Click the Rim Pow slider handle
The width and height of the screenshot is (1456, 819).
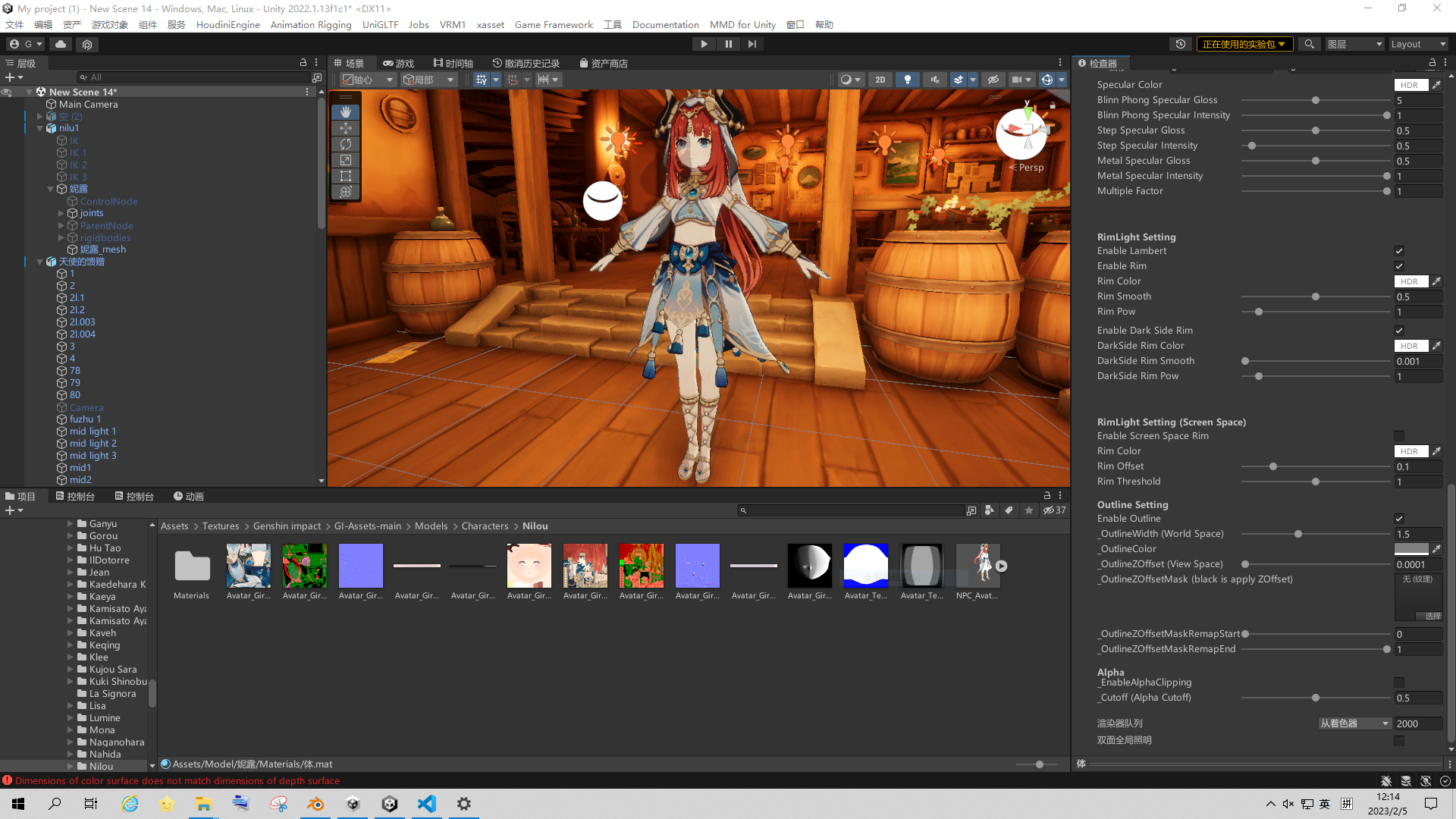click(x=1259, y=312)
